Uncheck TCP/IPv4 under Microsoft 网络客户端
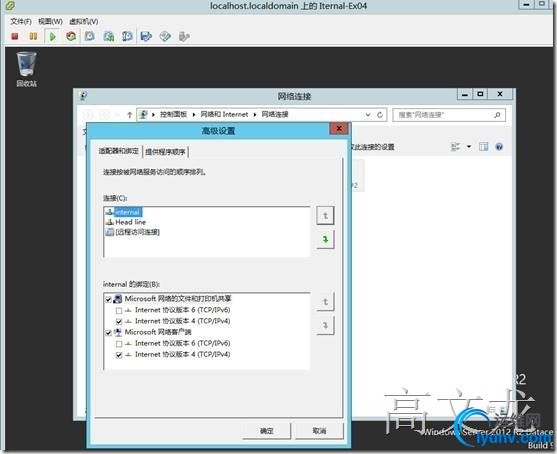Viewport: 557px width, 454px height. tap(119, 355)
